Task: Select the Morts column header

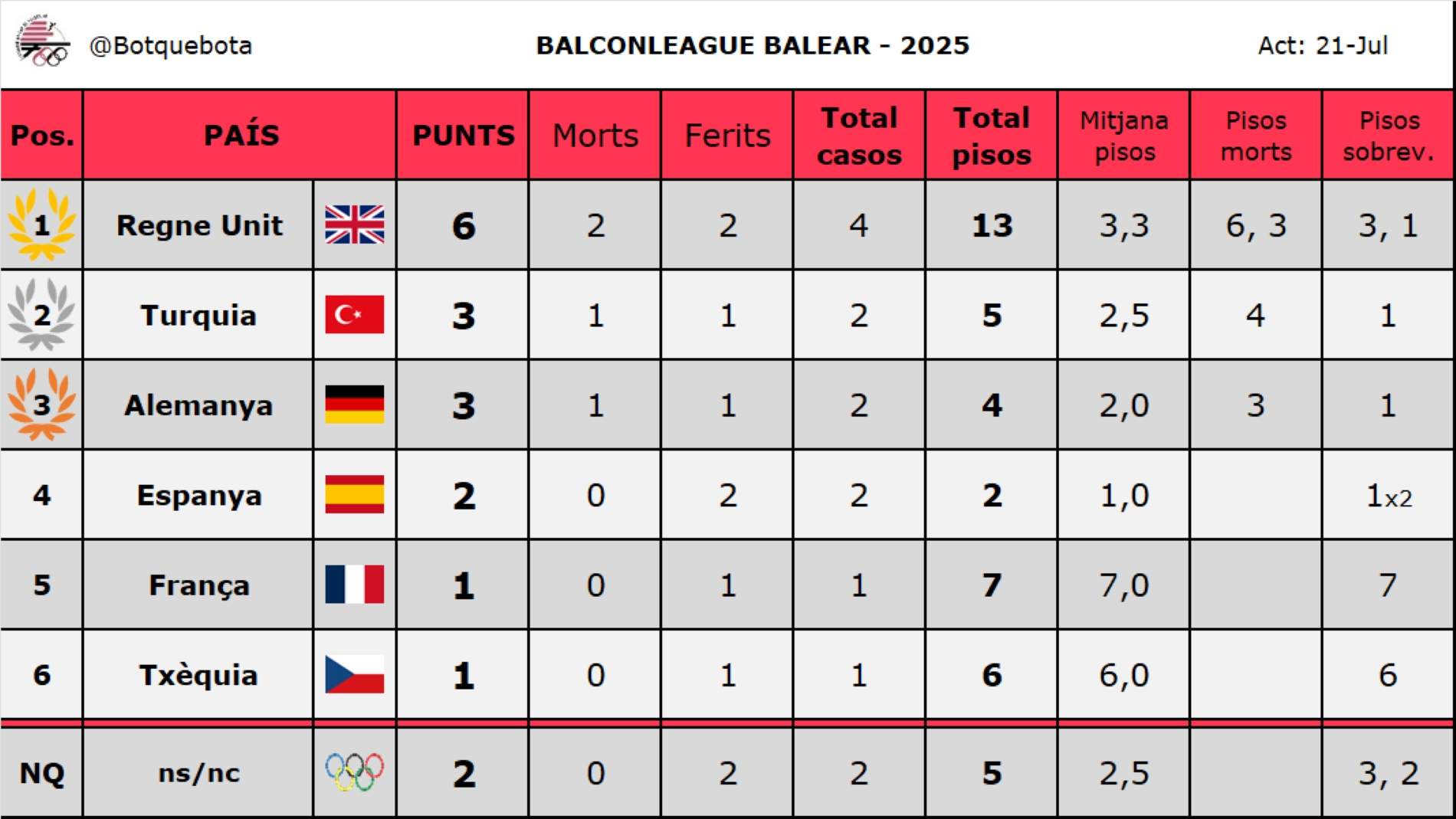Action: [x=595, y=136]
